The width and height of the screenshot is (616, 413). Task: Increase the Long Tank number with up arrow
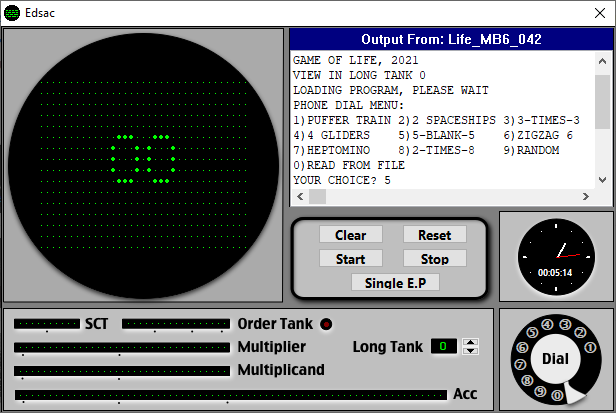tap(471, 342)
